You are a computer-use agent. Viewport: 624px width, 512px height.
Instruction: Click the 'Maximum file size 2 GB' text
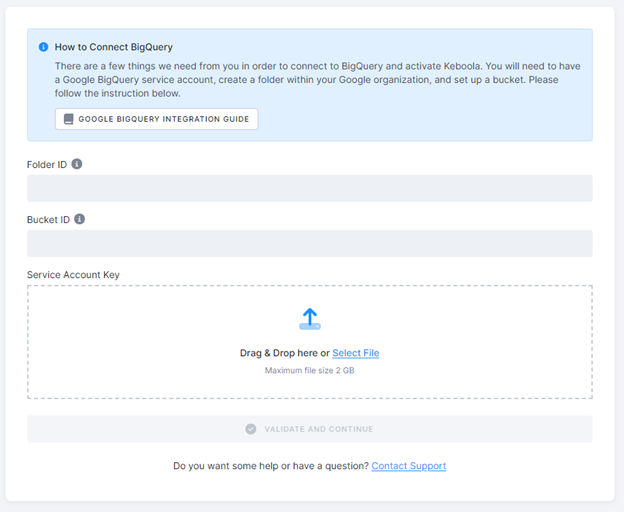tap(310, 370)
